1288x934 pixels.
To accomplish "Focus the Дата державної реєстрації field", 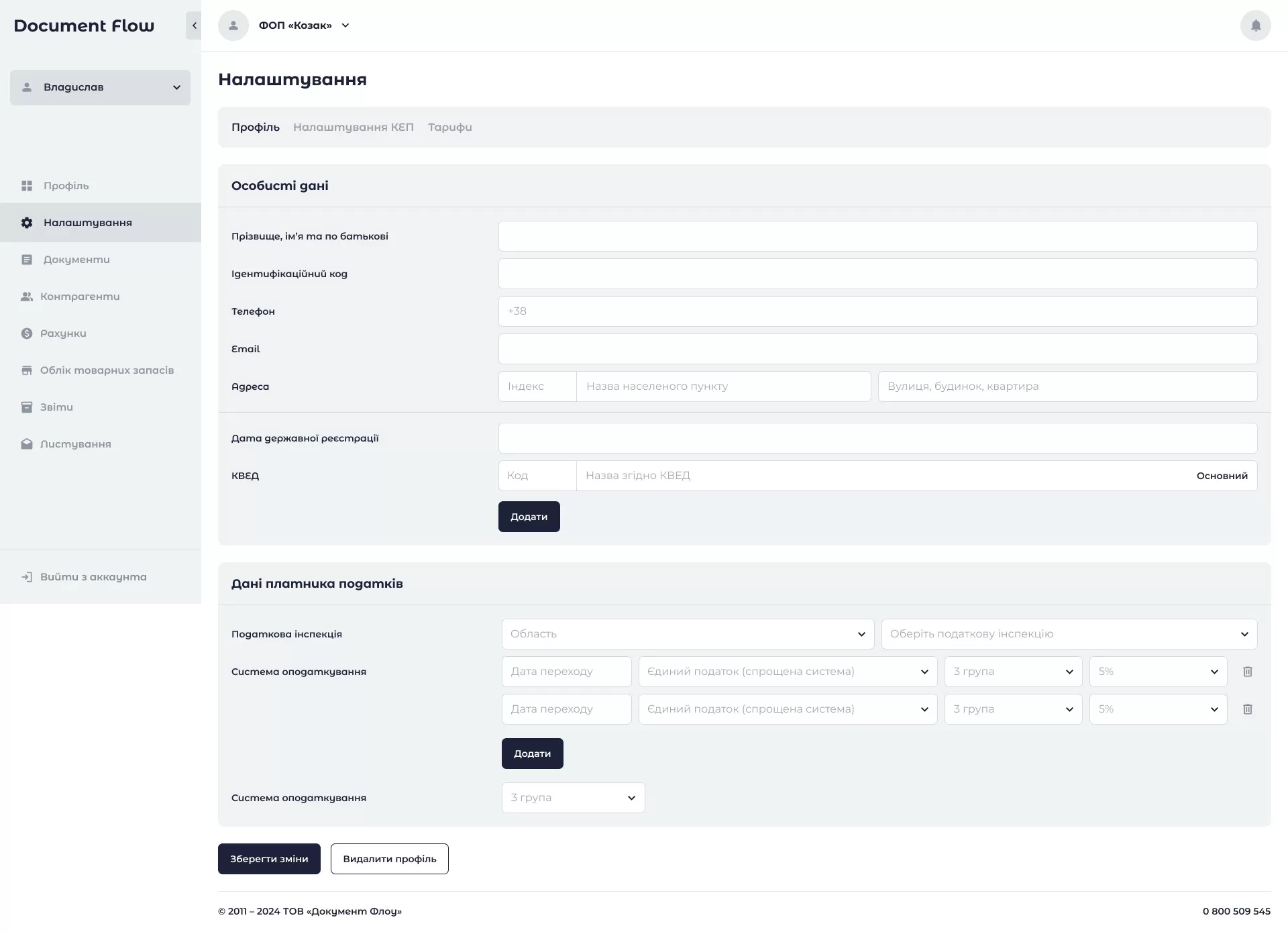I will [x=877, y=438].
